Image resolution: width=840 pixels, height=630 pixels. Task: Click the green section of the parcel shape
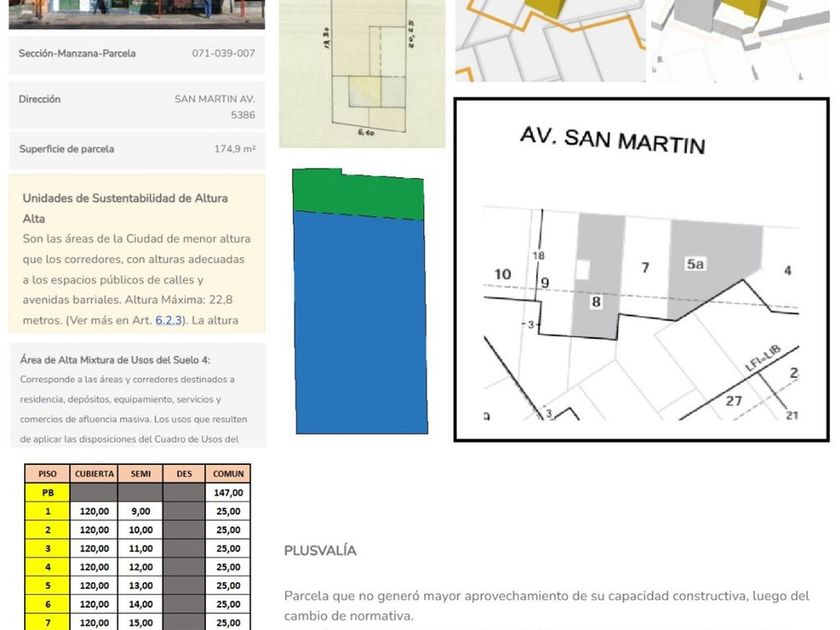357,196
